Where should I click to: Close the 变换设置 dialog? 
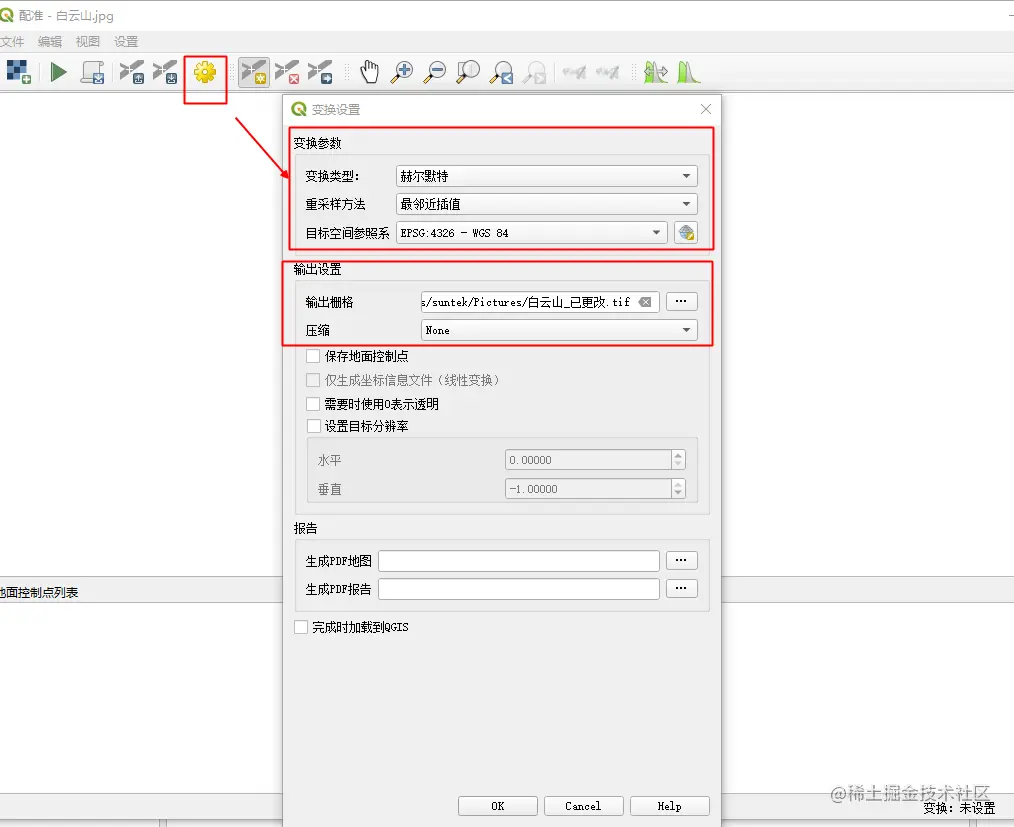pos(706,109)
